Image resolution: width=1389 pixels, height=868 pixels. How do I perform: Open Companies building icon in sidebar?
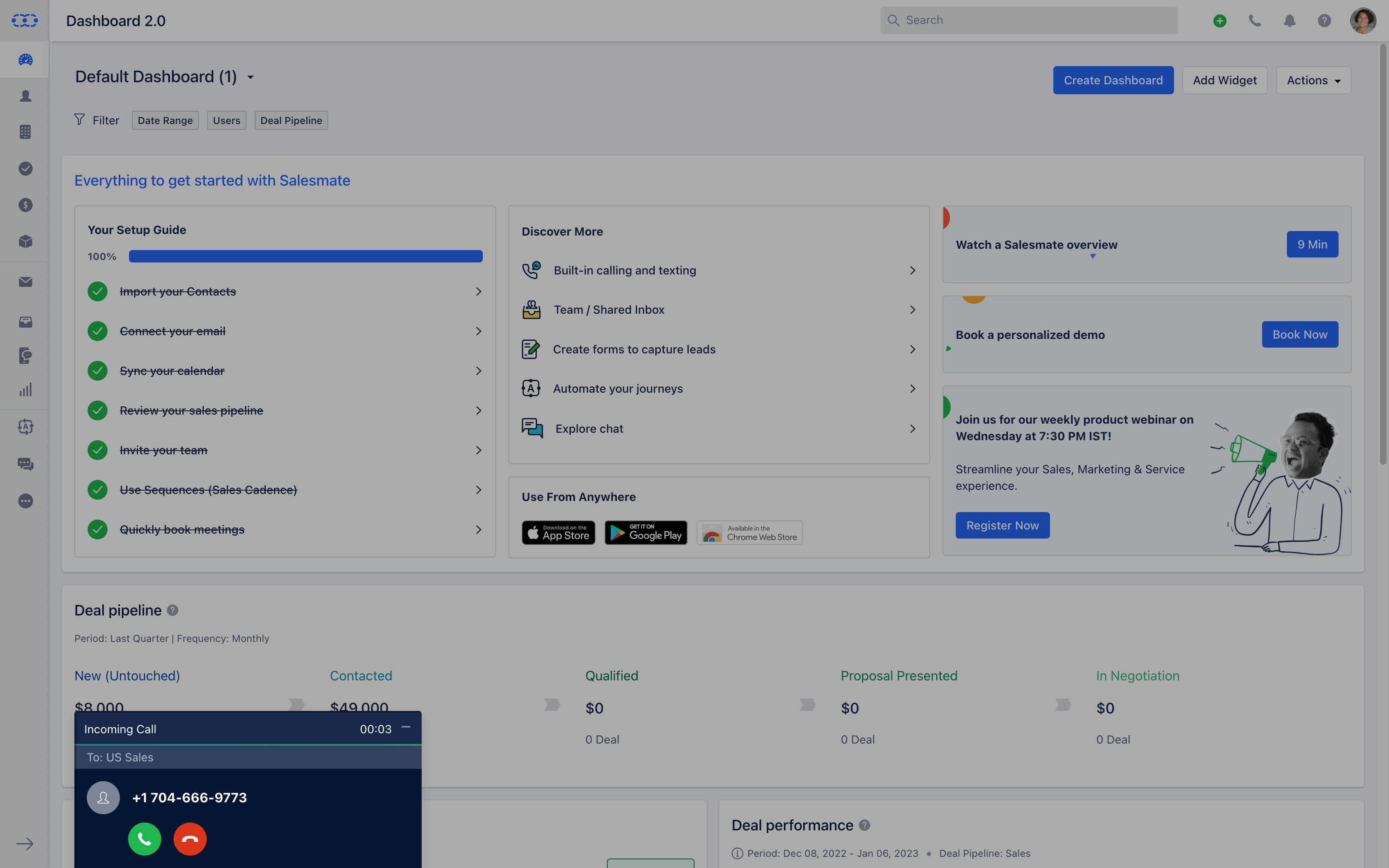pyautogui.click(x=25, y=132)
